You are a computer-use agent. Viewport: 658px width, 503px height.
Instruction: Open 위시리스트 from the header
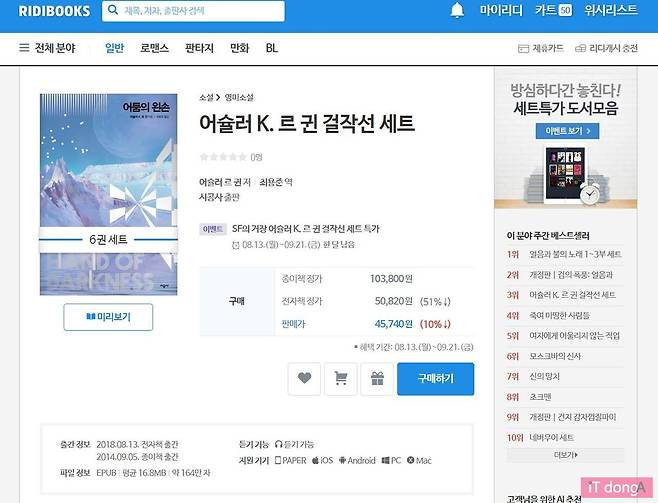click(611, 10)
